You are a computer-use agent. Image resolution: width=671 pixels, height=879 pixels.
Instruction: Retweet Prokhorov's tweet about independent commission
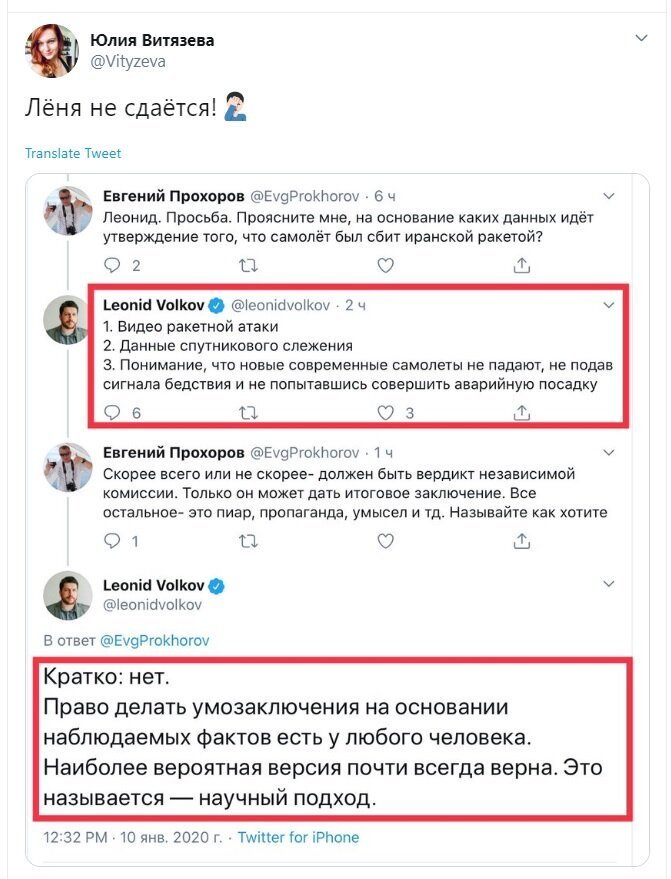tap(248, 541)
